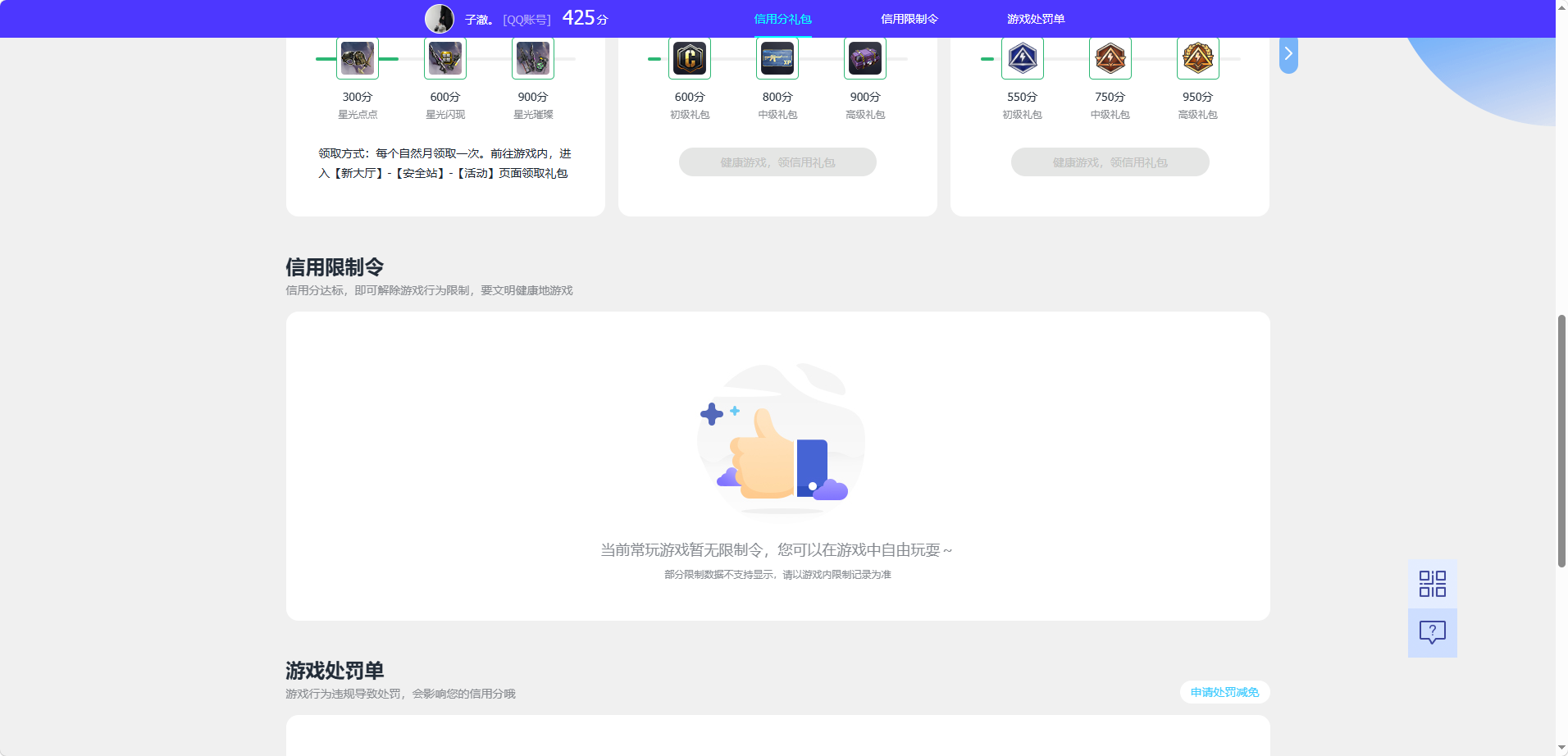Click the 900分 高级礼包 chest icon

[x=865, y=58]
